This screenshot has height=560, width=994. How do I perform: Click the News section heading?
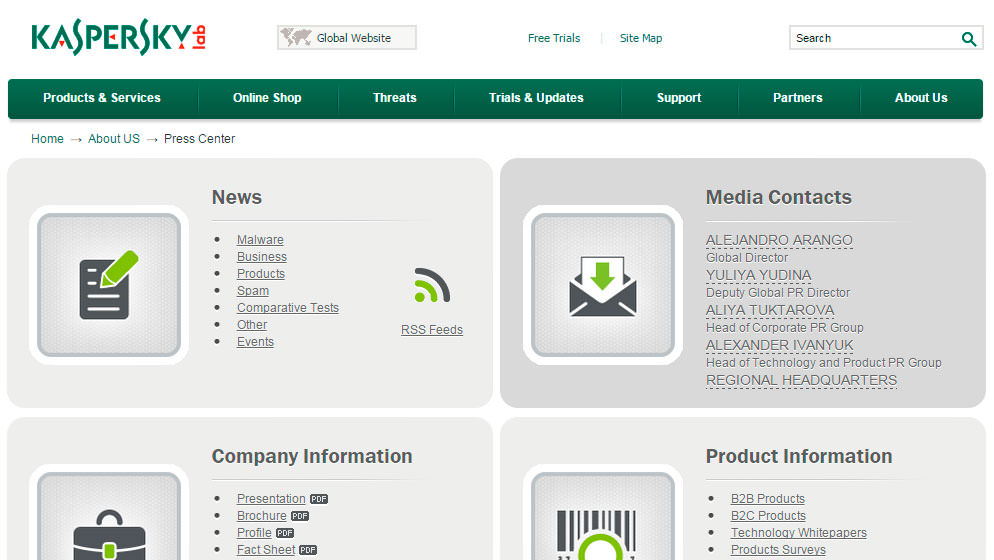[236, 197]
